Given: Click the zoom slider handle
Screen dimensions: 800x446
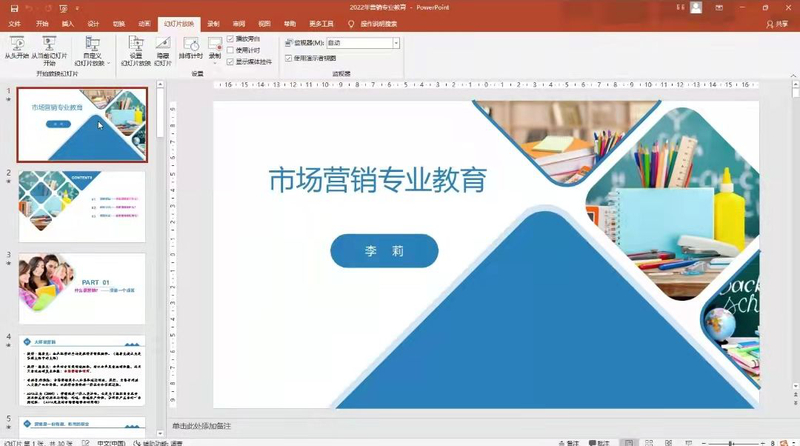Looking at the screenshot, I should (x=731, y=443).
